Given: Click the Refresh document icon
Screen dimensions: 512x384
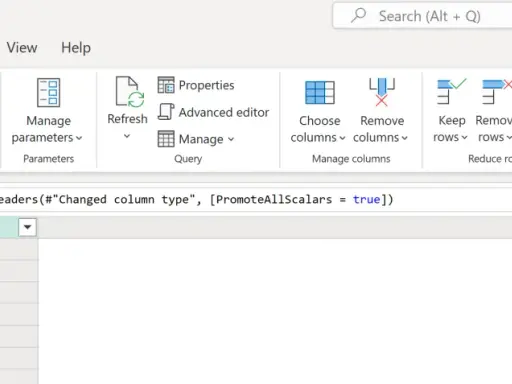Looking at the screenshot, I should pyautogui.click(x=130, y=92).
